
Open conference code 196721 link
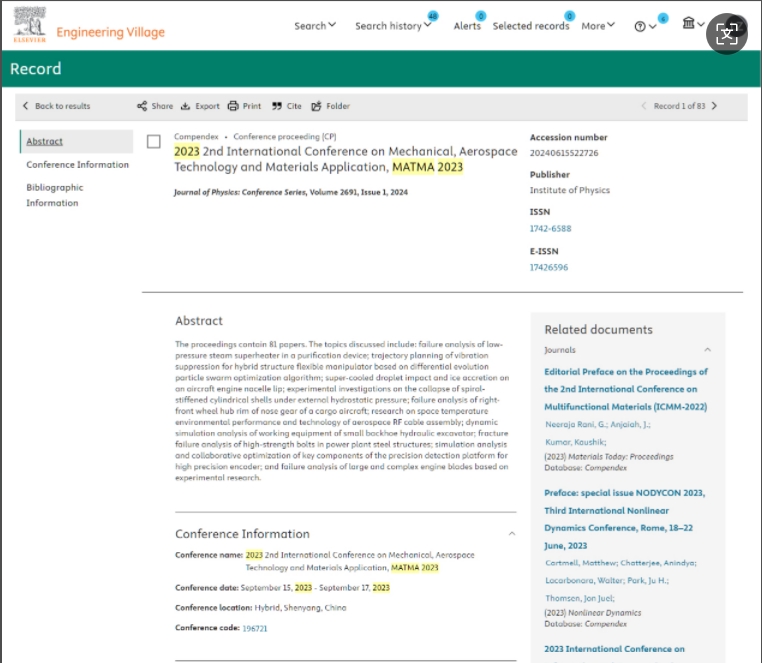point(255,628)
